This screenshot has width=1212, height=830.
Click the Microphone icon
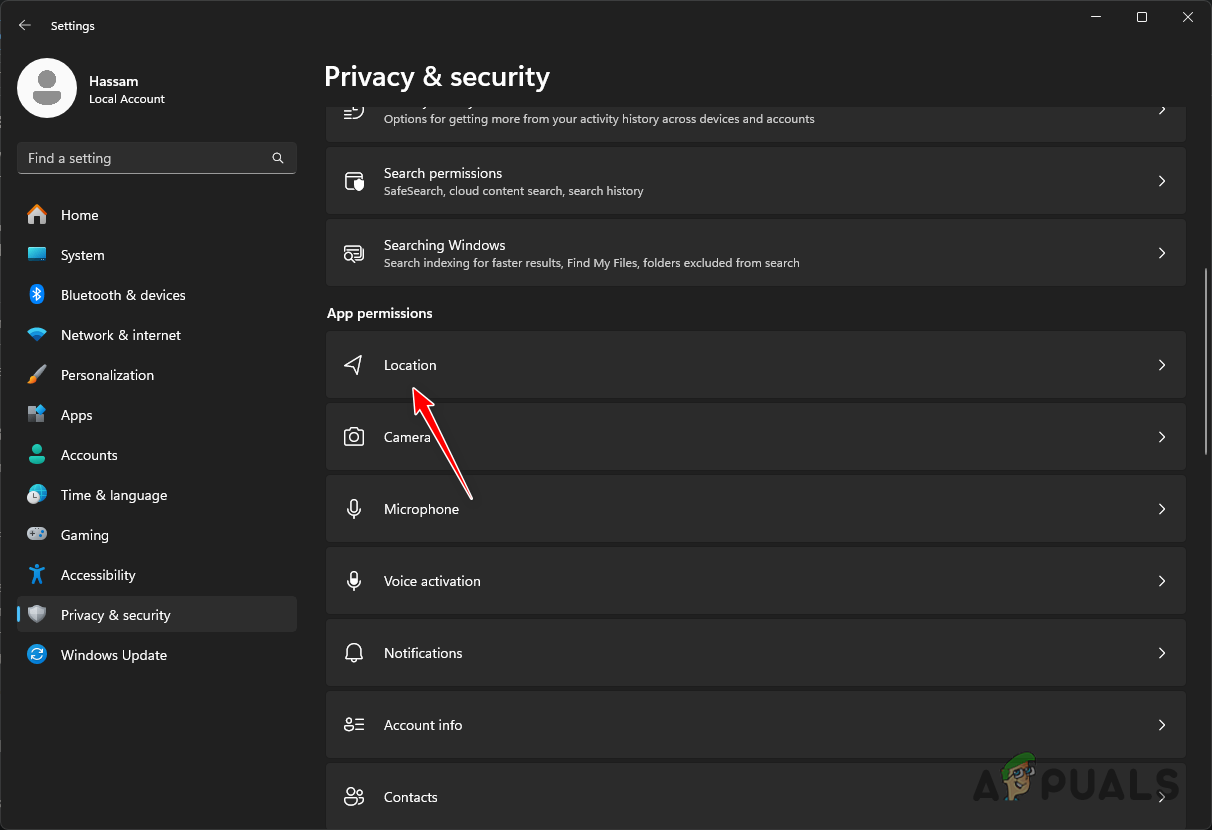[353, 509]
